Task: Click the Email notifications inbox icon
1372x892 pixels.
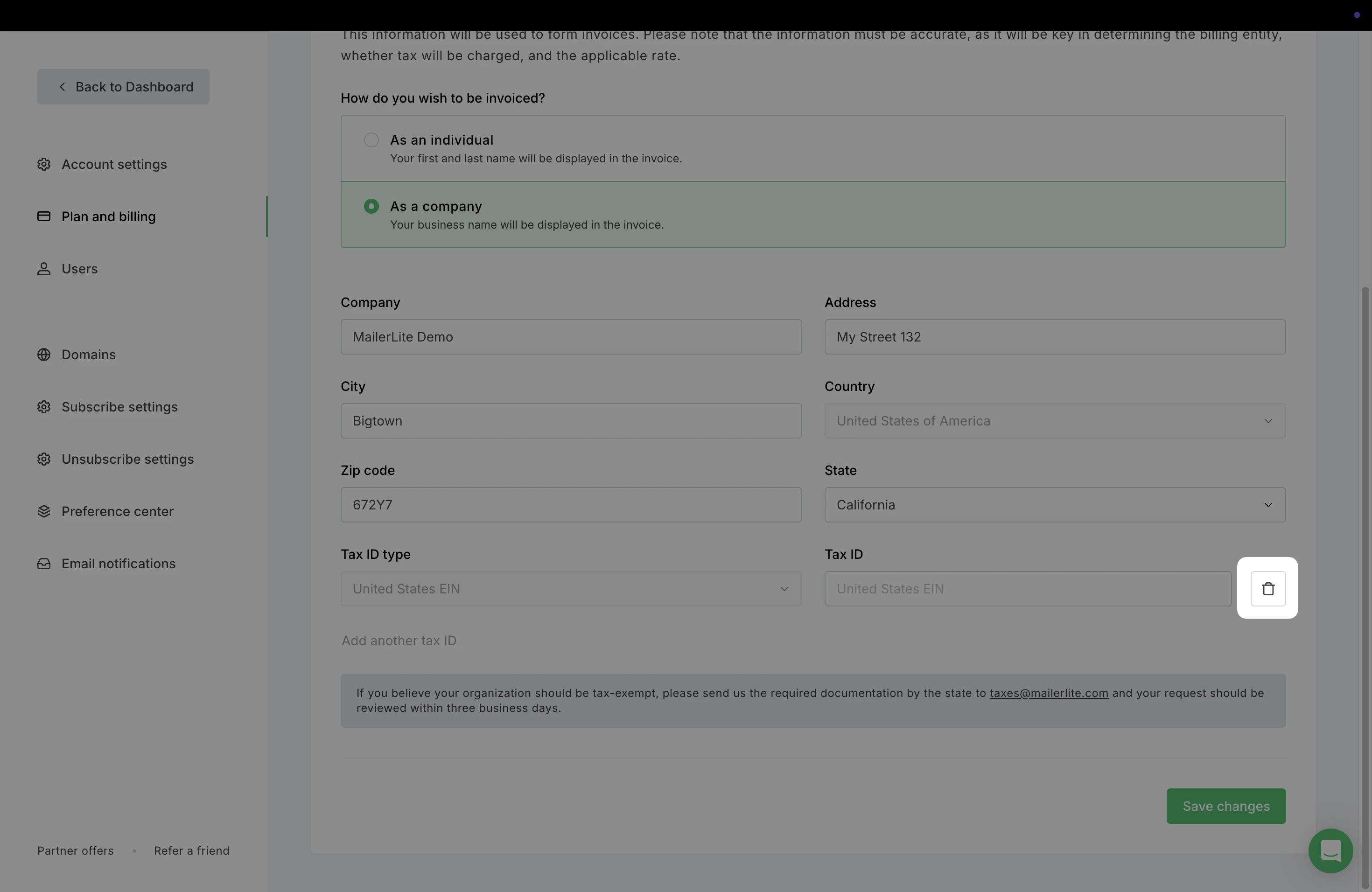Action: [x=44, y=564]
